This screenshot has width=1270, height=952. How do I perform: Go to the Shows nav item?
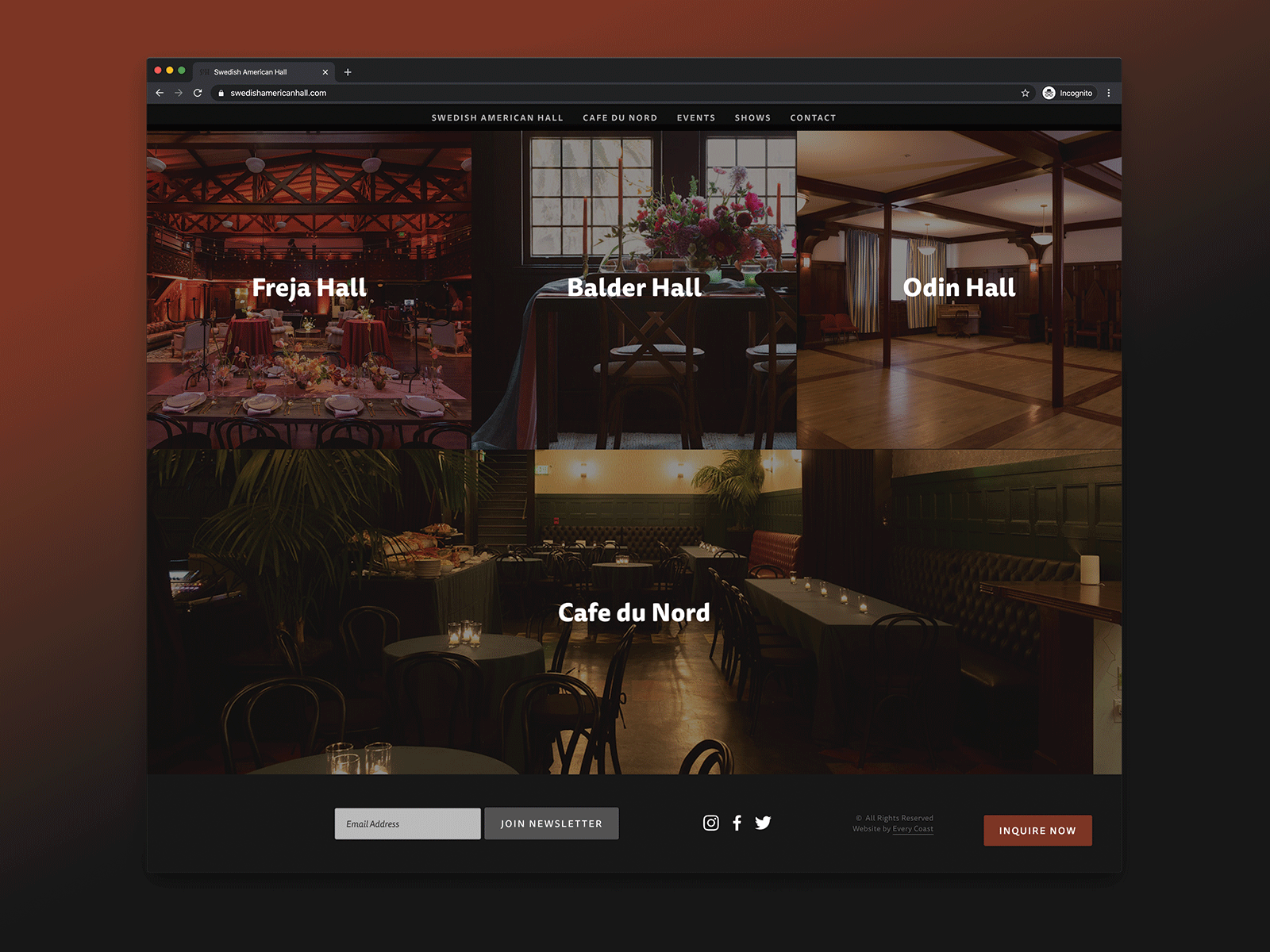[x=752, y=118]
